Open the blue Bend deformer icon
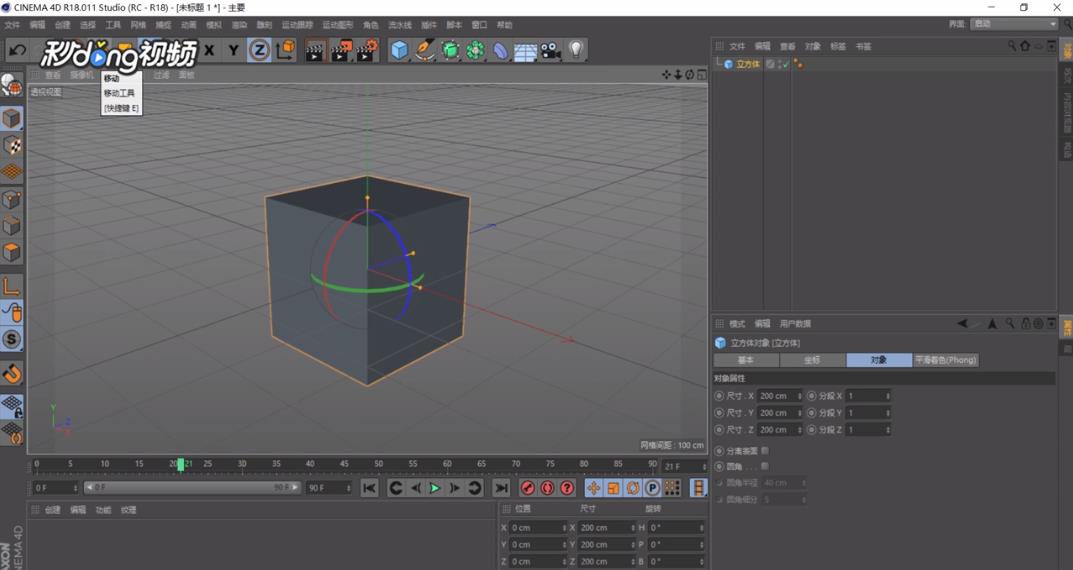Viewport: 1073px width, 570px height. 501,51
